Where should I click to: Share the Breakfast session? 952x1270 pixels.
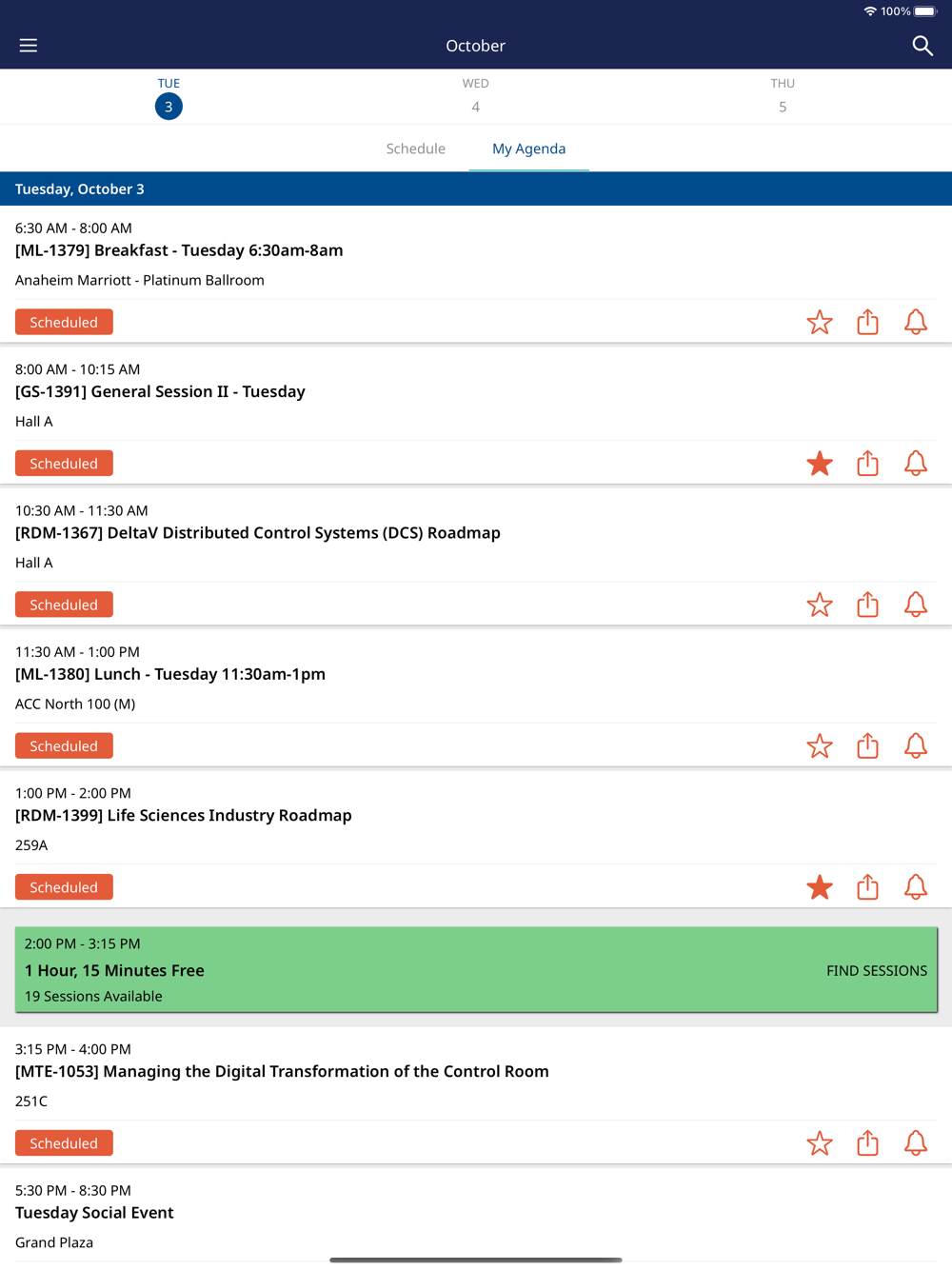pos(867,322)
